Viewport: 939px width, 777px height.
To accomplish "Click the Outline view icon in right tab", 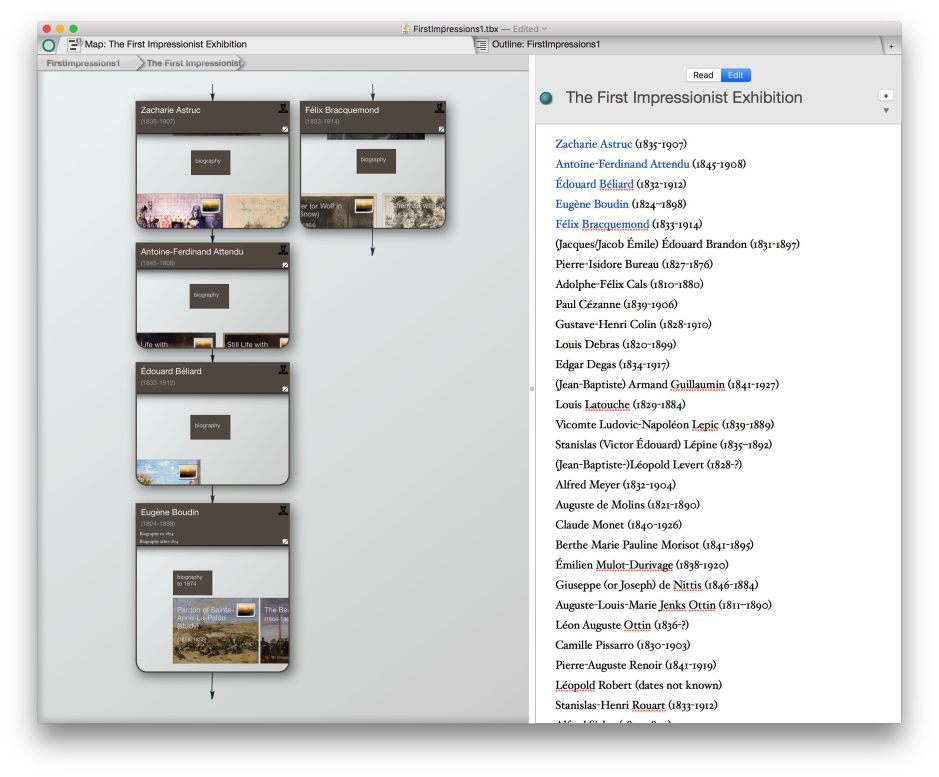I will tap(482, 45).
